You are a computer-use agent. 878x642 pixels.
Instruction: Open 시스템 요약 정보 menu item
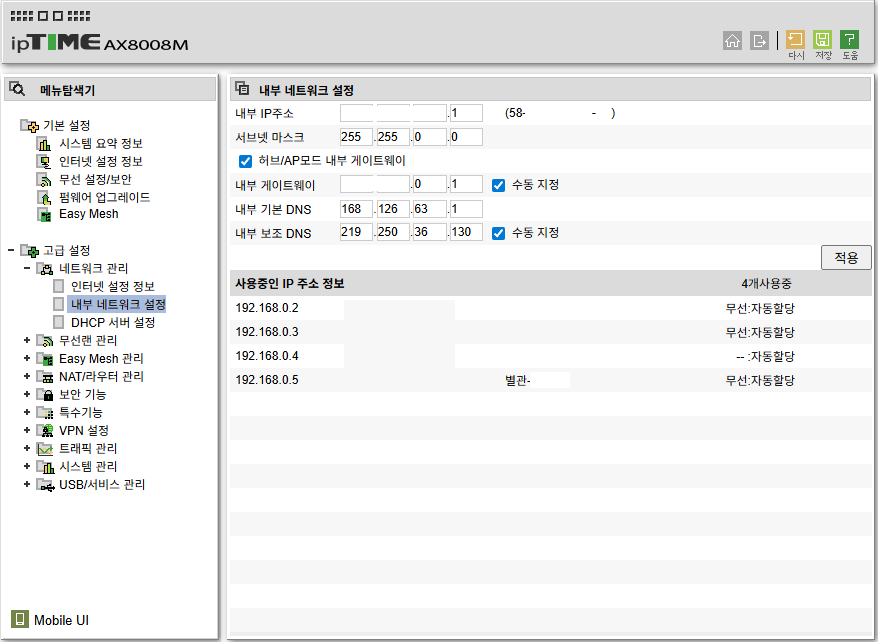[101, 144]
